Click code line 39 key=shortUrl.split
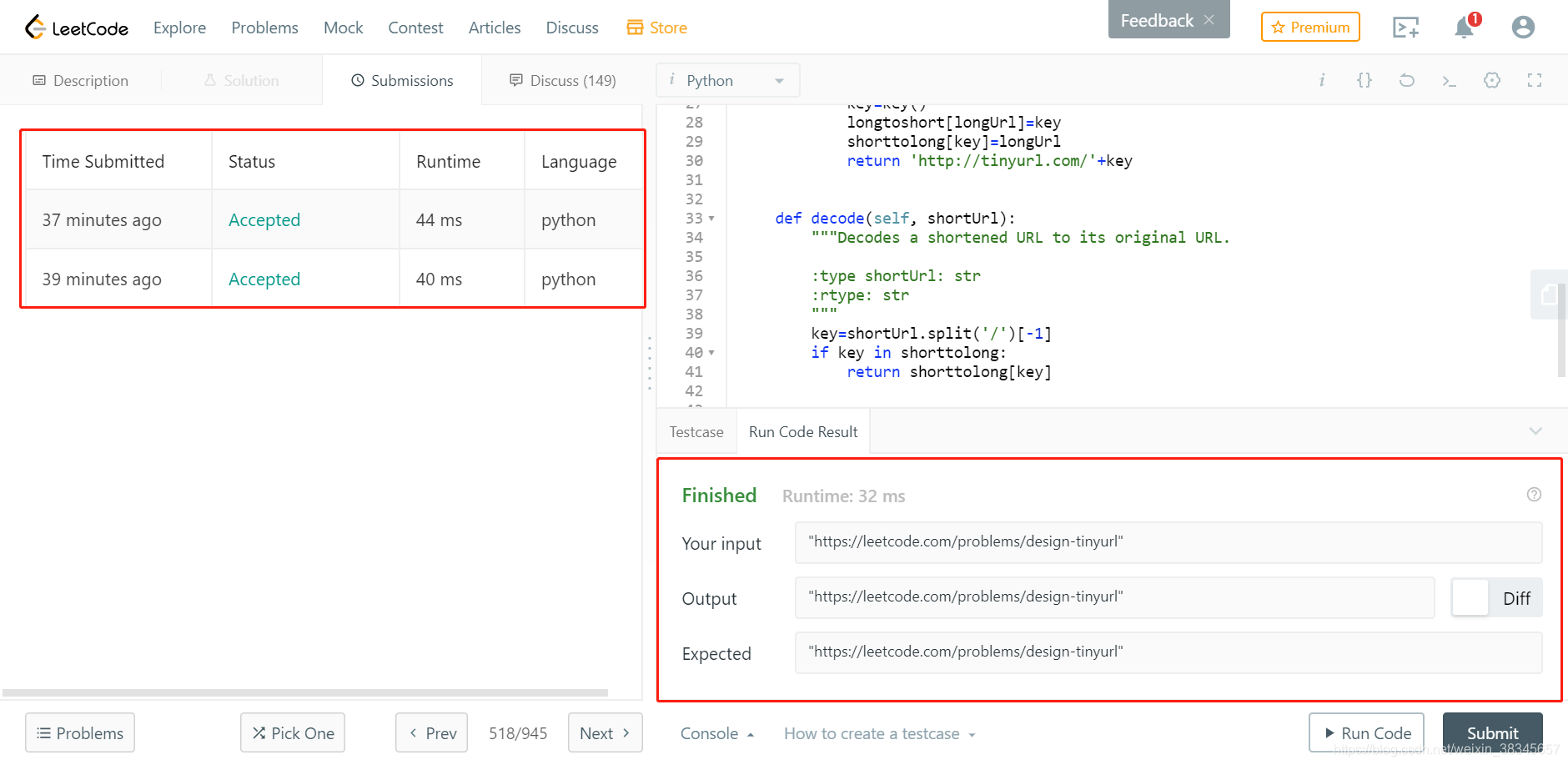This screenshot has width=1568, height=765. [932, 334]
